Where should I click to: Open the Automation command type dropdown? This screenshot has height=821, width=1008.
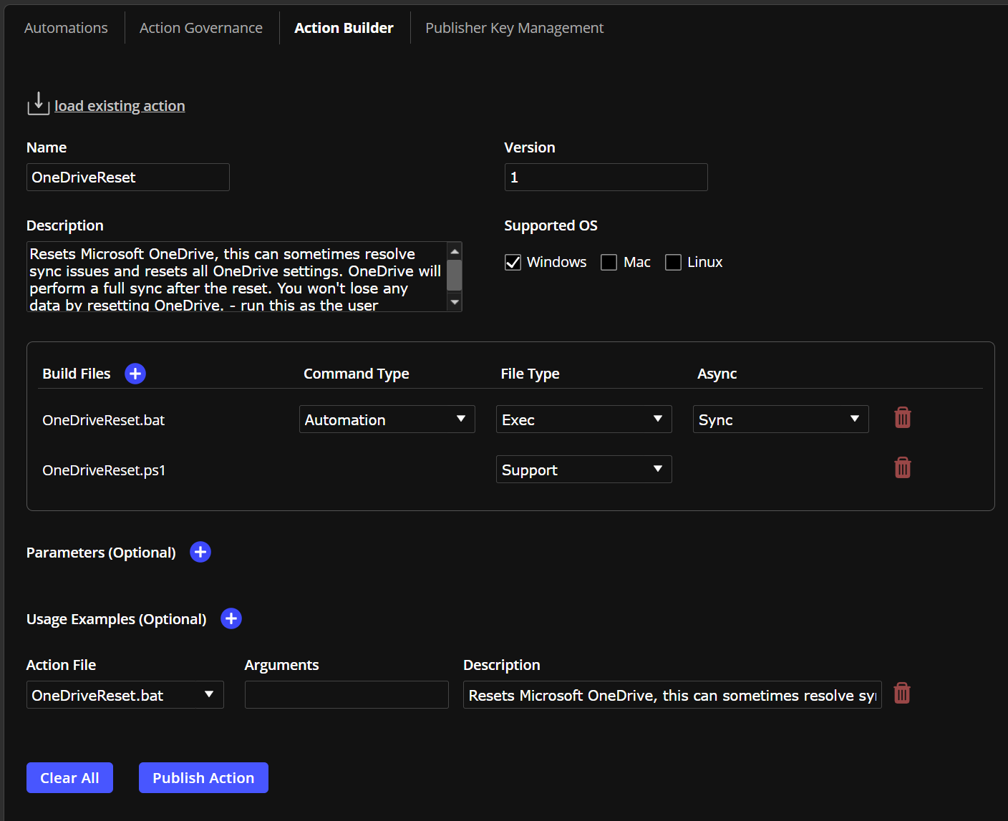387,419
